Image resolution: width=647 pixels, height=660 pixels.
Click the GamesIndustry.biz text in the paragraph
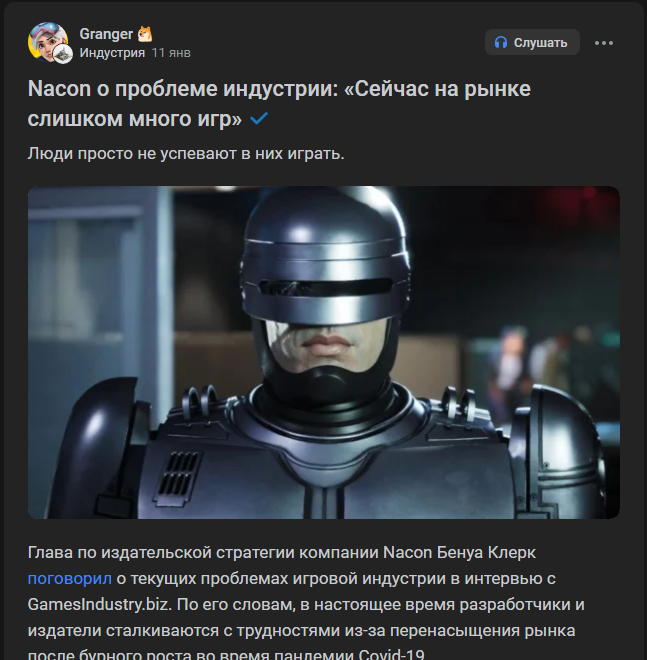pyautogui.click(x=99, y=605)
